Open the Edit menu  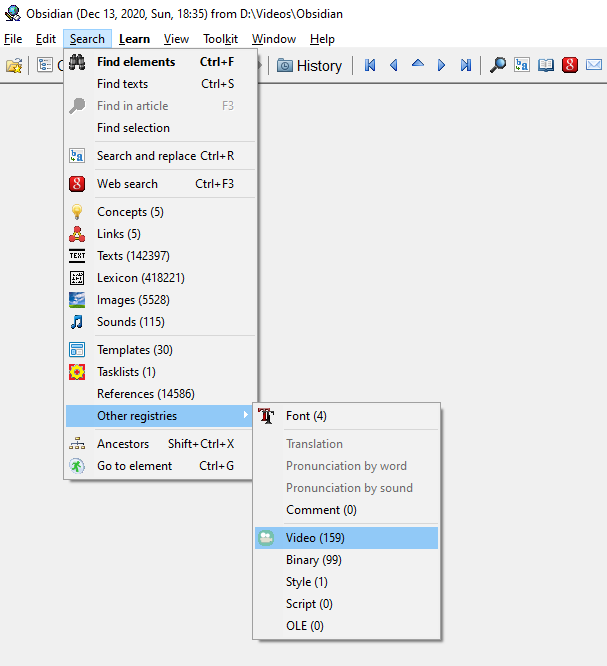coord(45,39)
